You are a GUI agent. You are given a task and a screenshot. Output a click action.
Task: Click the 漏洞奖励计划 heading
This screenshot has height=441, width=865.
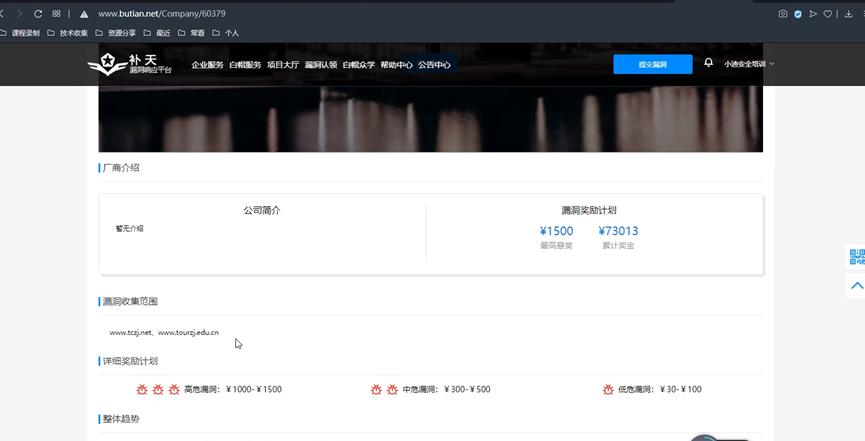(589, 210)
